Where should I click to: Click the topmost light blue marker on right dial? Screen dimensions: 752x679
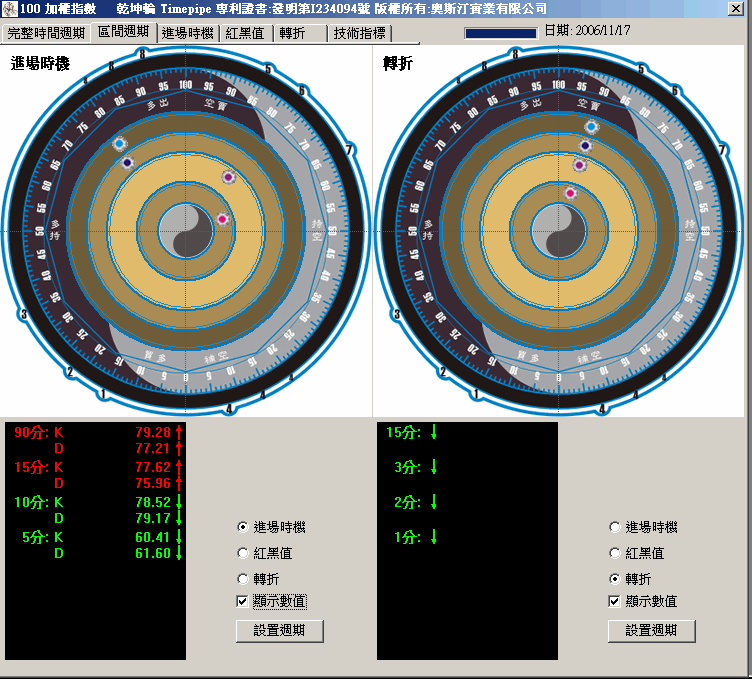tap(591, 127)
